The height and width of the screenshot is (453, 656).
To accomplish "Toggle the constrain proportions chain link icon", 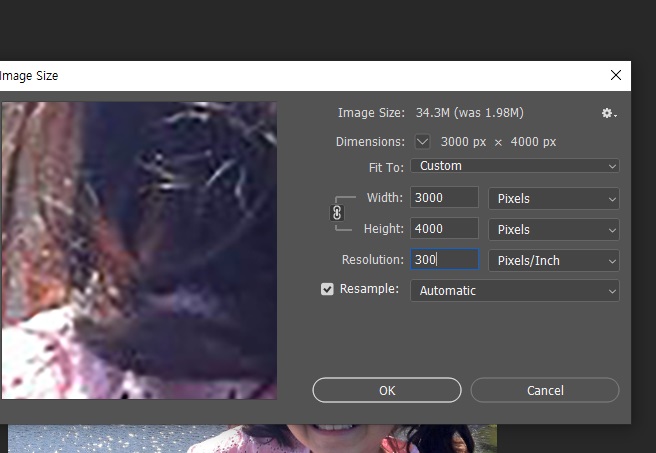I will tap(337, 213).
